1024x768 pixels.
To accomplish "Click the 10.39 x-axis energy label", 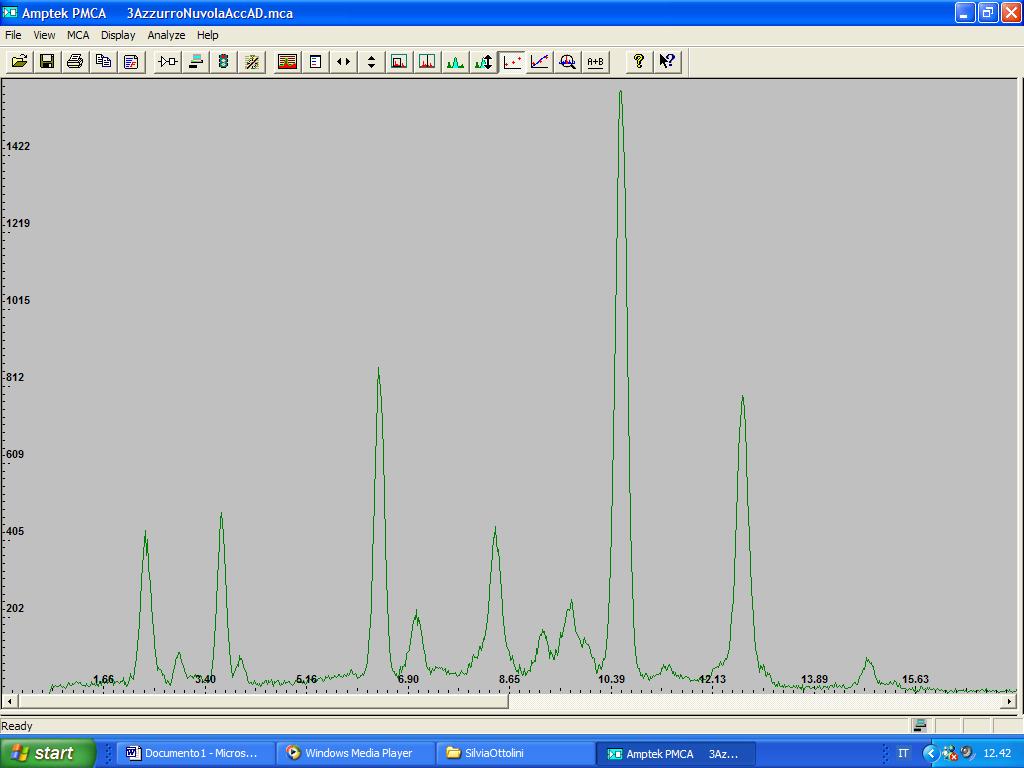I will pyautogui.click(x=611, y=679).
